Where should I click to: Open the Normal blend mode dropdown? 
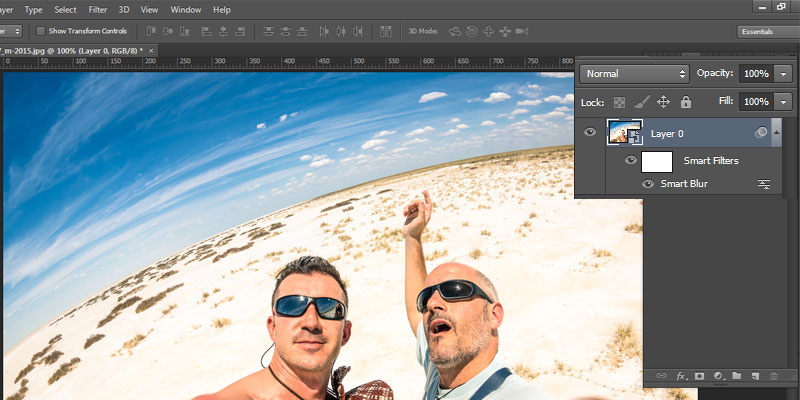635,74
